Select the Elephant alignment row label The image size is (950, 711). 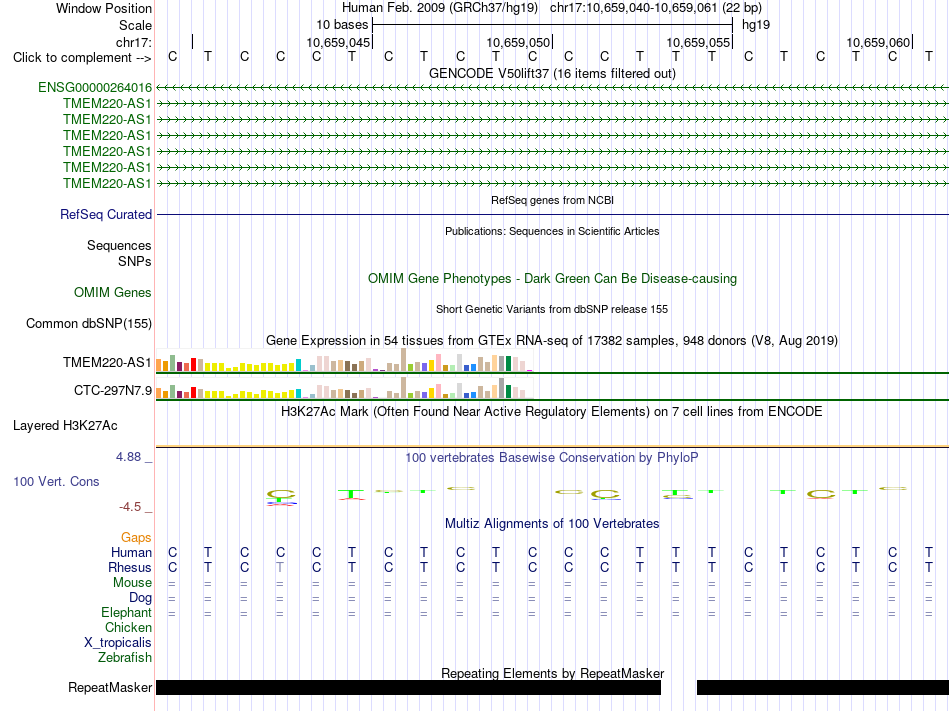point(127,612)
